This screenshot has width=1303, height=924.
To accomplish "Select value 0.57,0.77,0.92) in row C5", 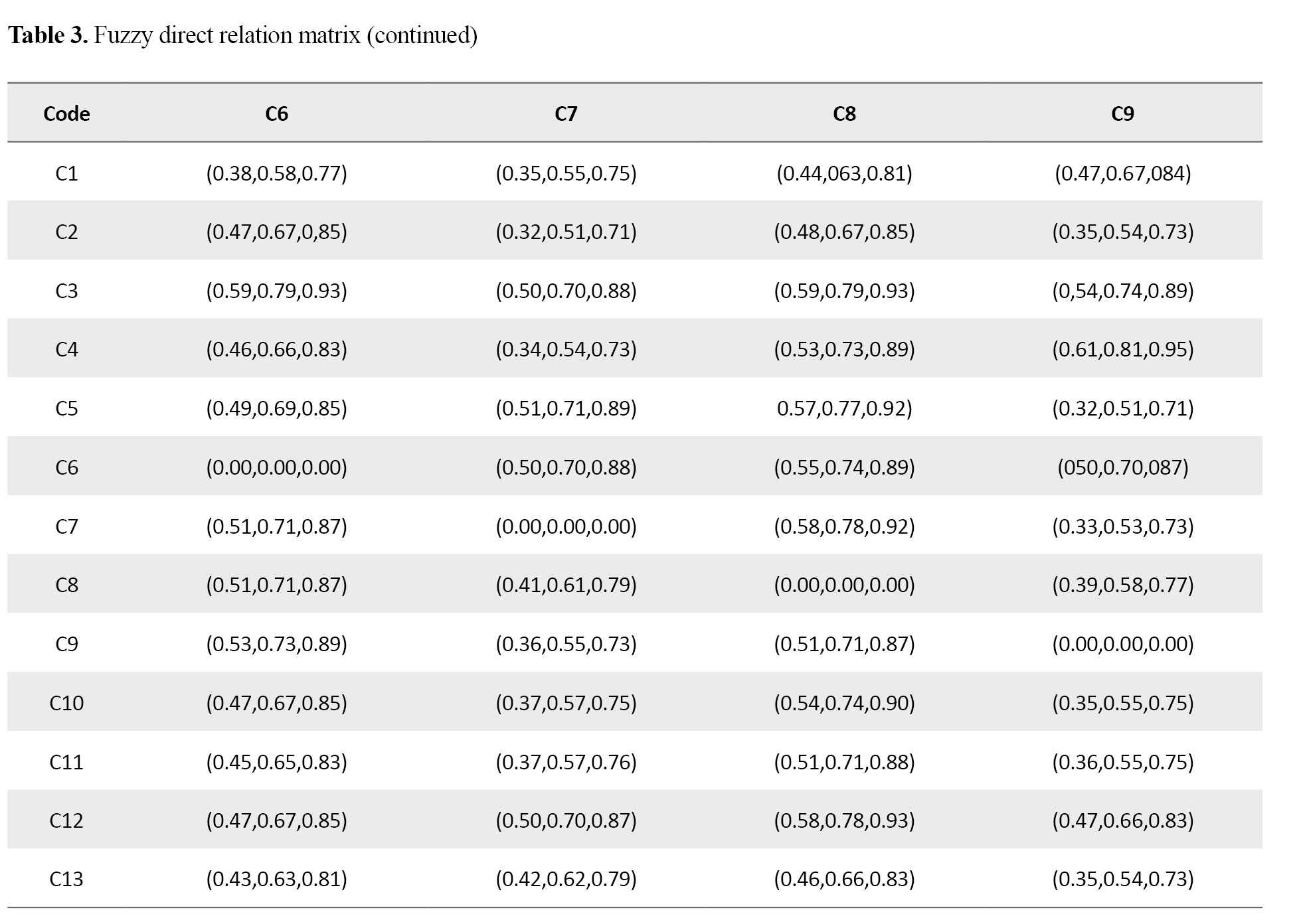I will [x=844, y=408].
